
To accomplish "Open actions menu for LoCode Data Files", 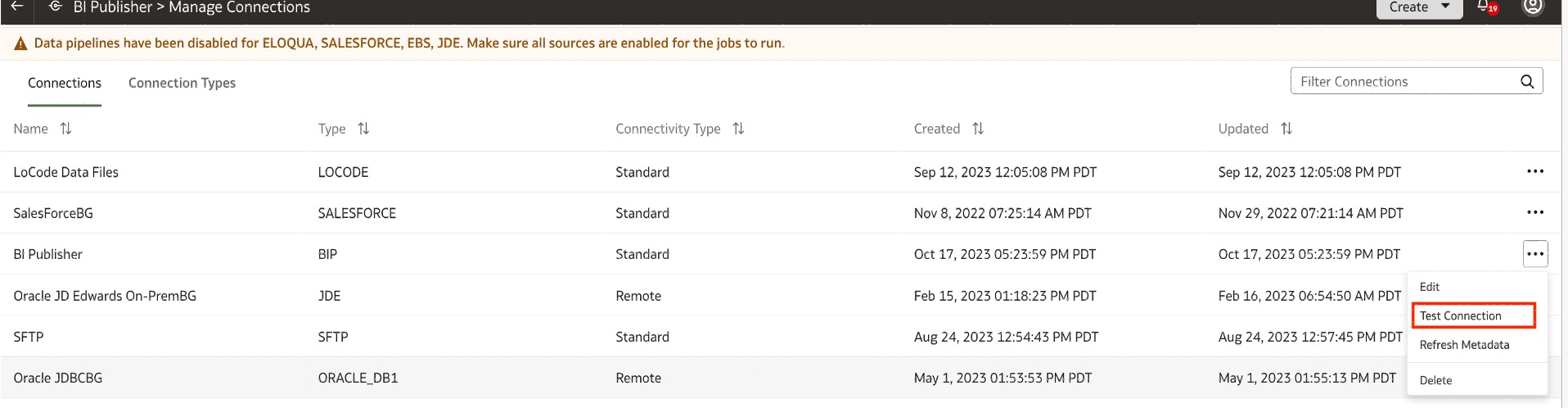I will (1534, 171).
